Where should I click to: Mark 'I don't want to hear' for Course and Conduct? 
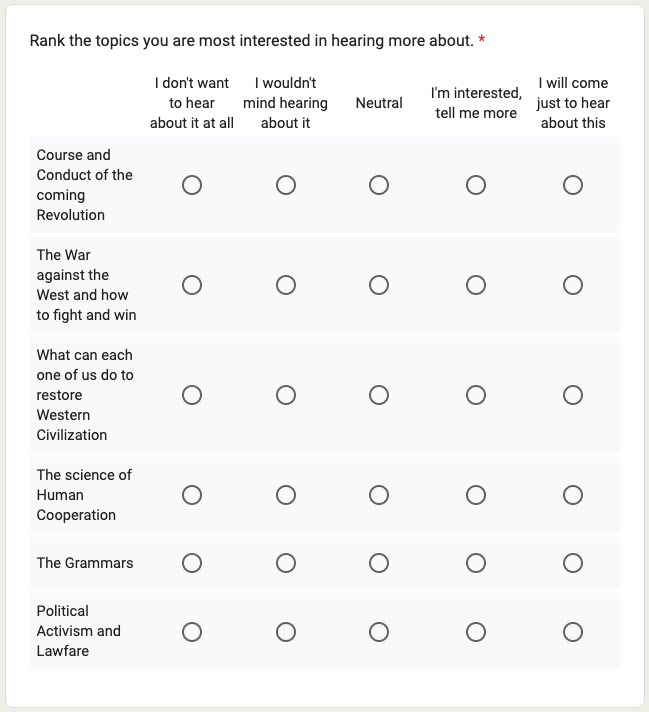pyautogui.click(x=192, y=185)
